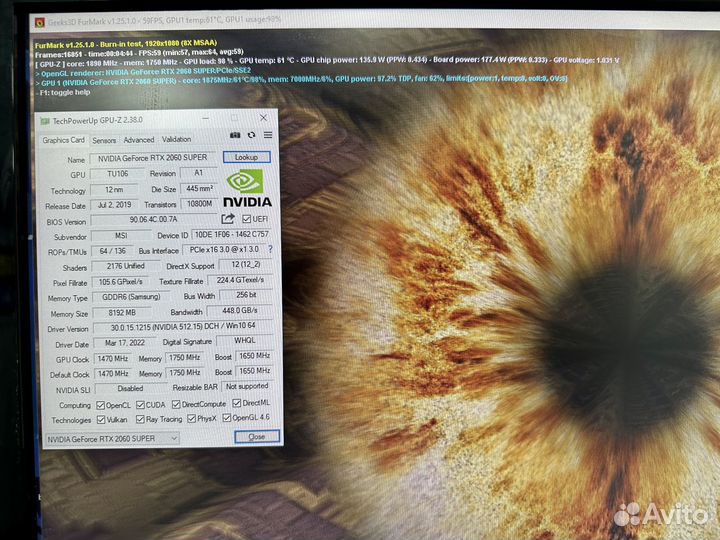Toggle the OpenCL checkbox
The width and height of the screenshot is (720, 540).
101,405
